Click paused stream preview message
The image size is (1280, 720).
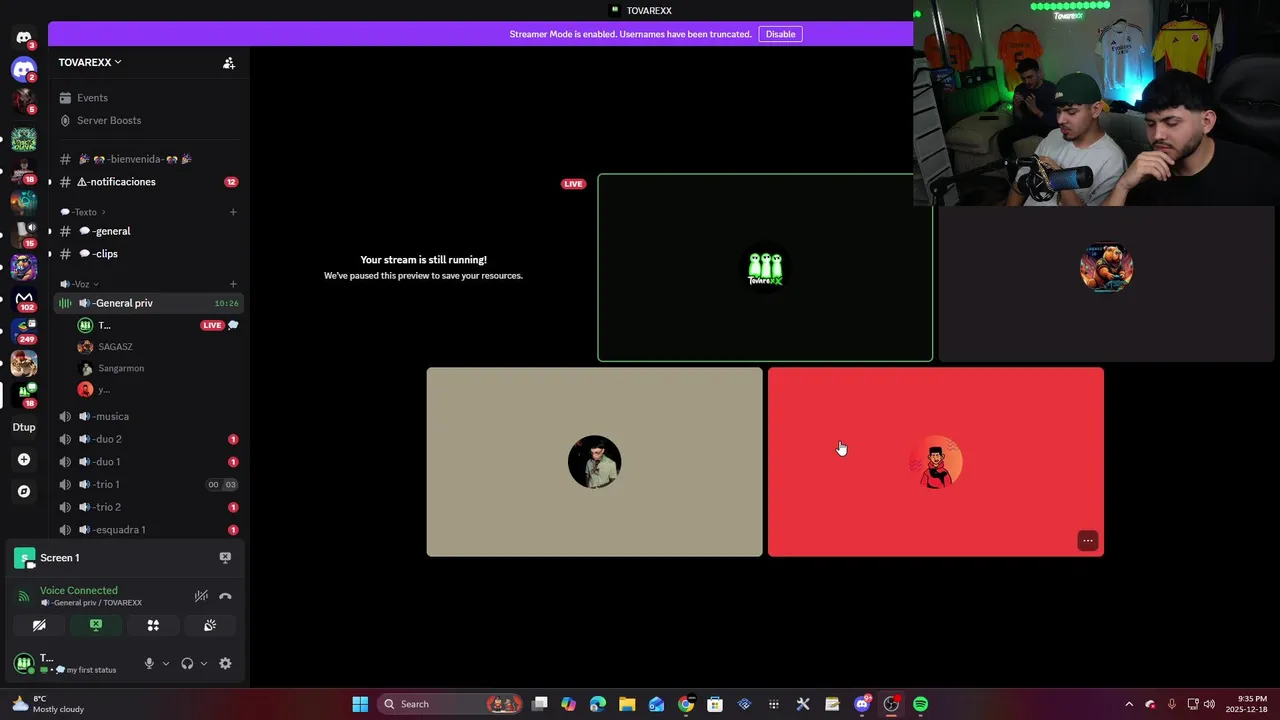(423, 267)
